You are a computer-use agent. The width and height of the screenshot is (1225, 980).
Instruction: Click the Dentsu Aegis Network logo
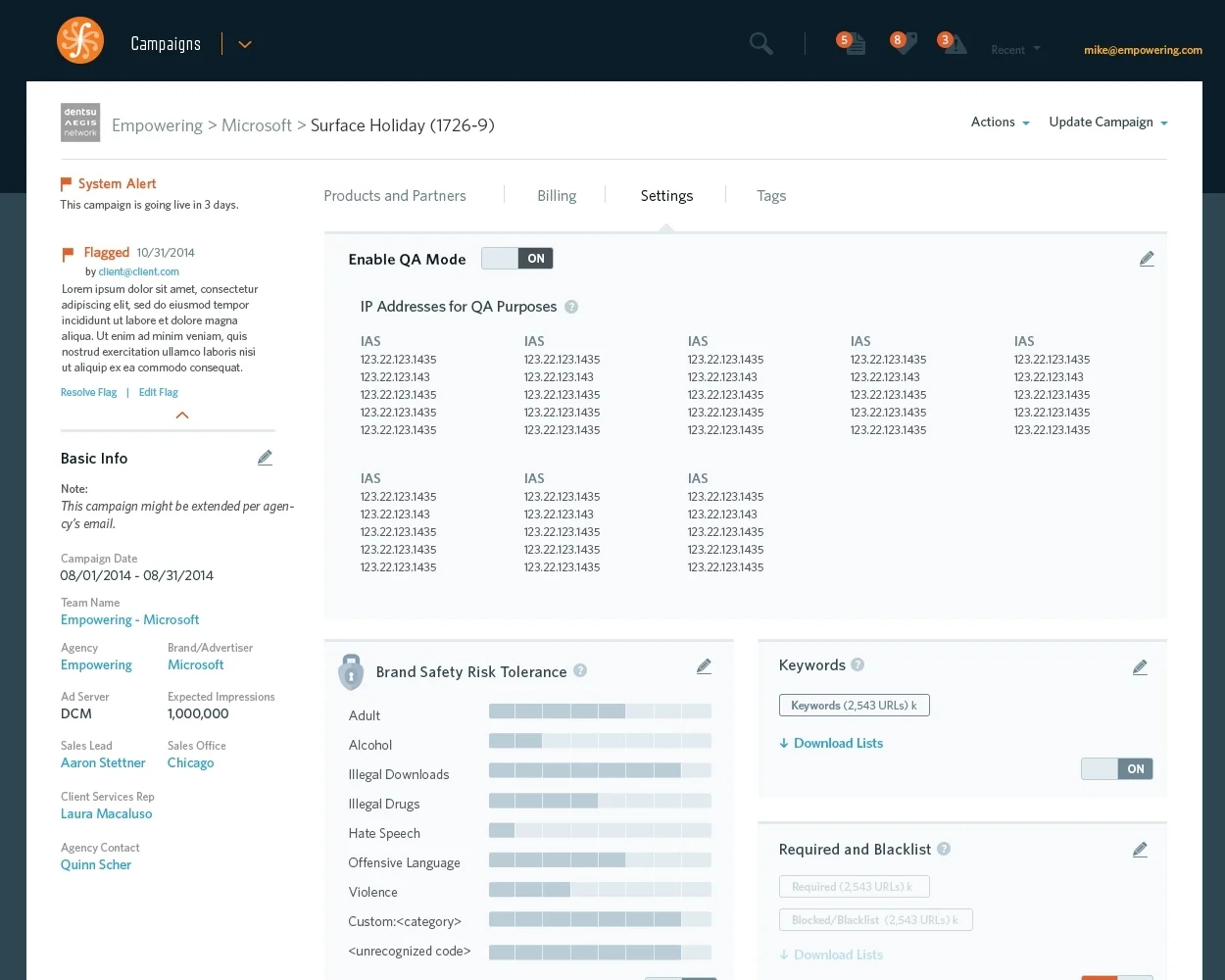click(80, 122)
